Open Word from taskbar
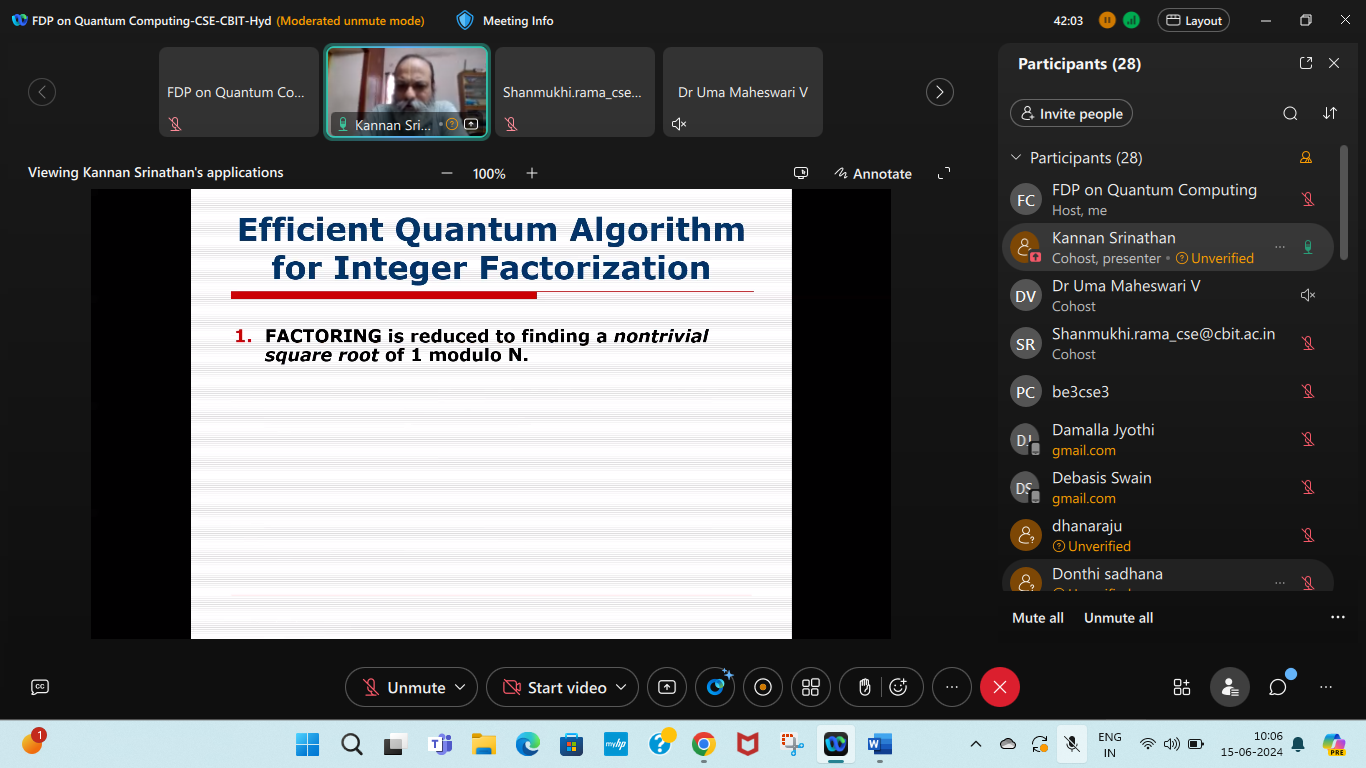The width and height of the screenshot is (1366, 768). coord(880,744)
